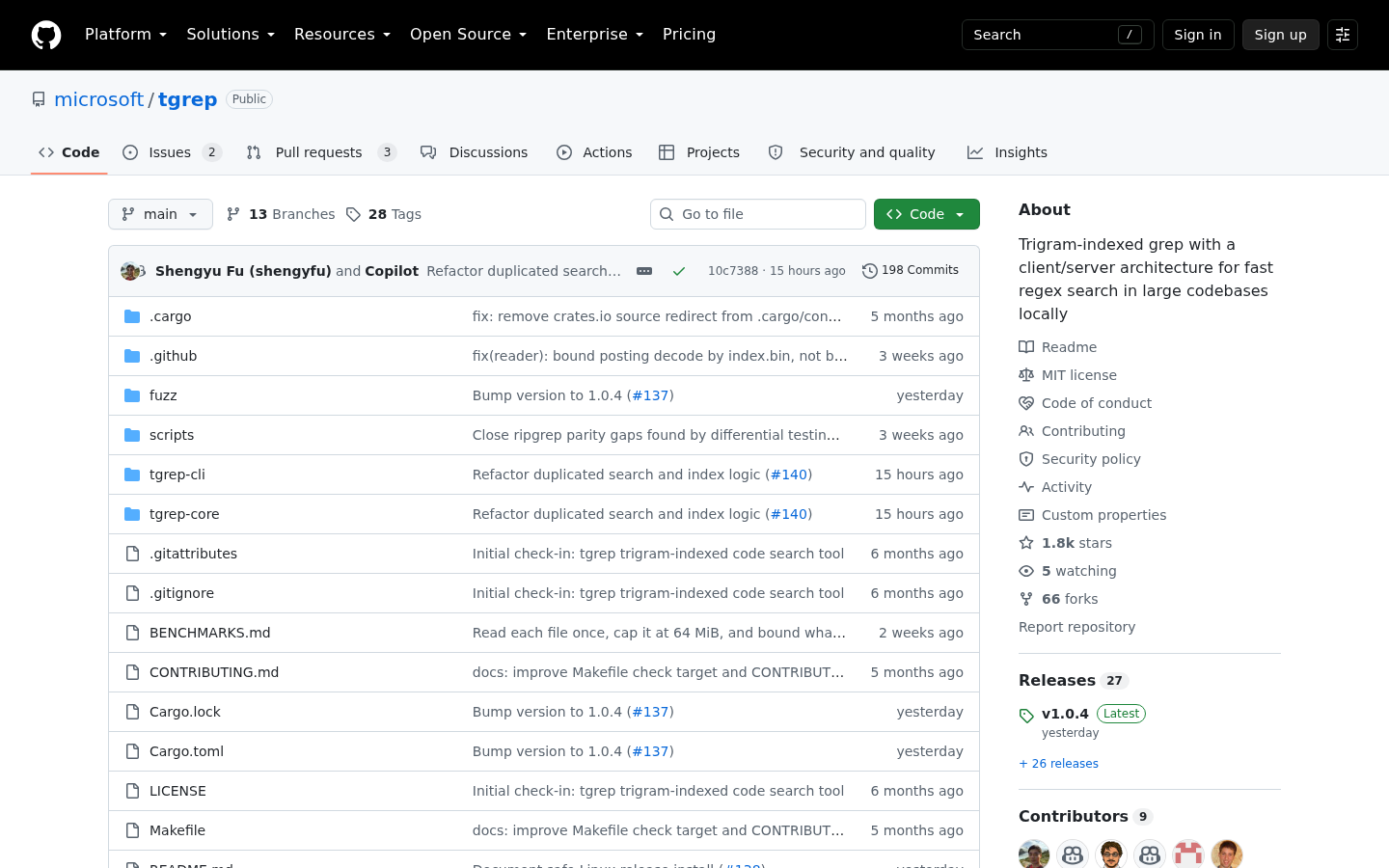This screenshot has height=868, width=1389.
Task: Open the Open Source dropdown menu
Action: click(x=468, y=35)
